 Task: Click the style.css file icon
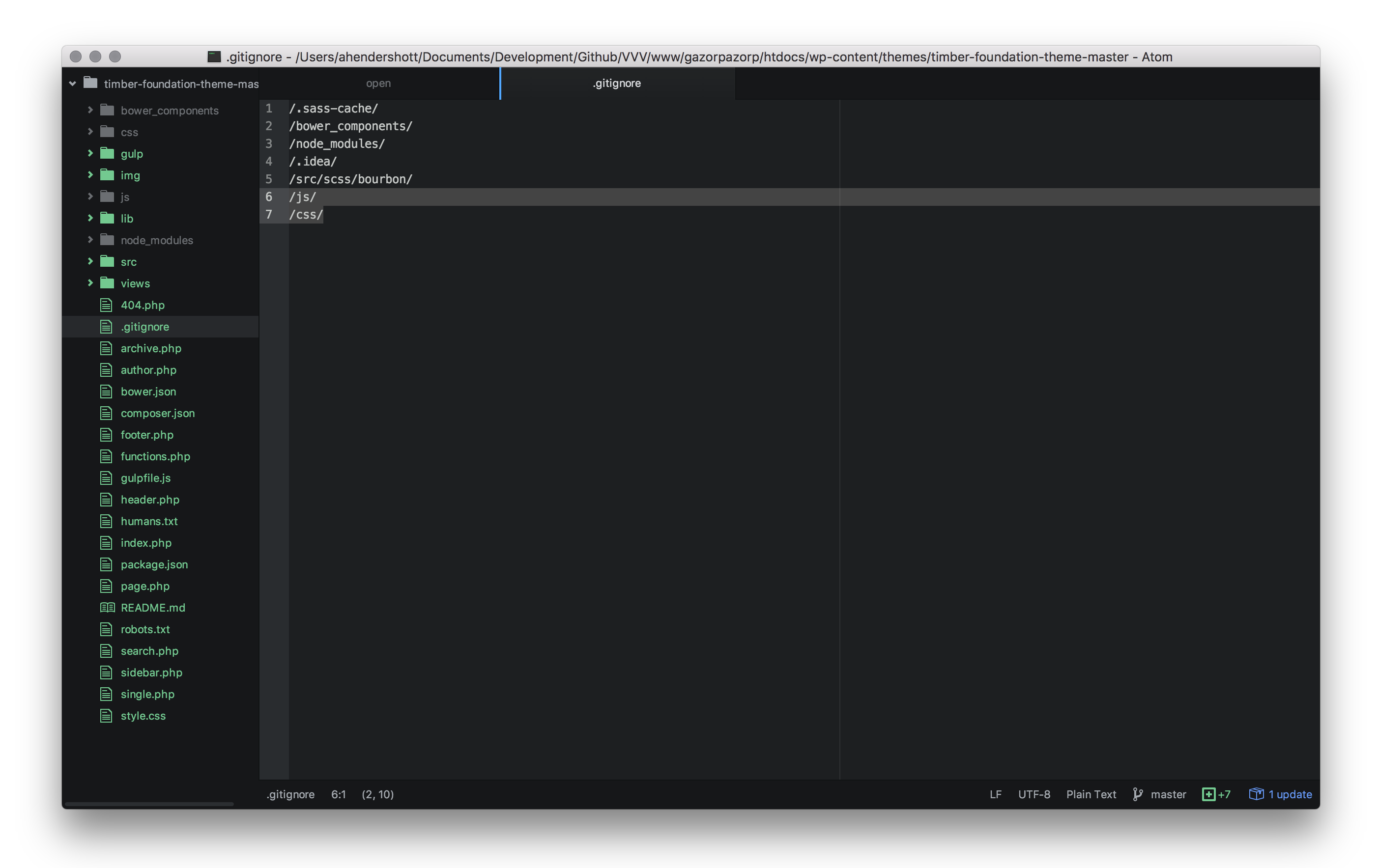107,715
